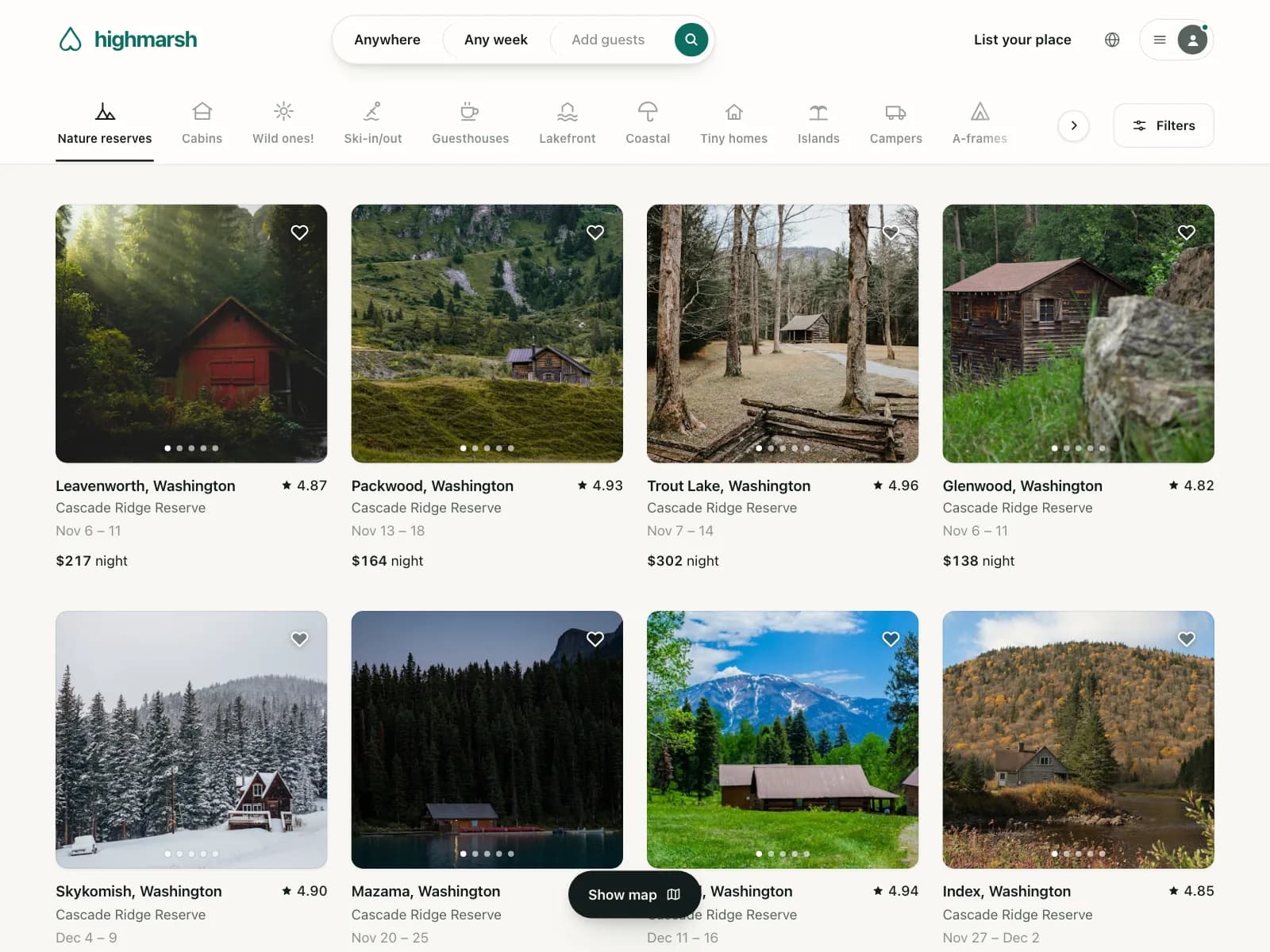This screenshot has height=952, width=1270.
Task: Click the 4.96 star rating
Action: pos(895,486)
